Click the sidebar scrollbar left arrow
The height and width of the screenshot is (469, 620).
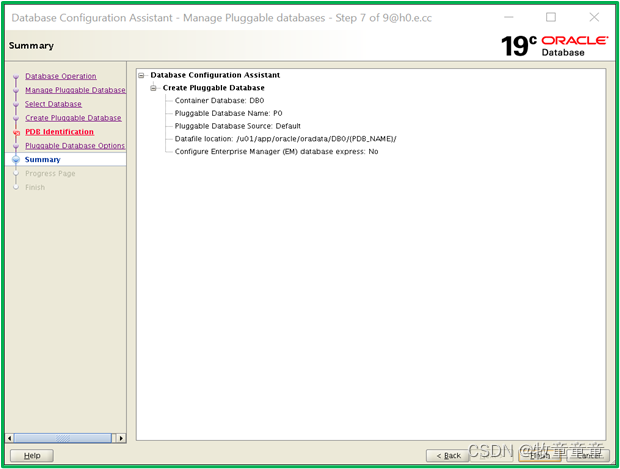coord(9,438)
